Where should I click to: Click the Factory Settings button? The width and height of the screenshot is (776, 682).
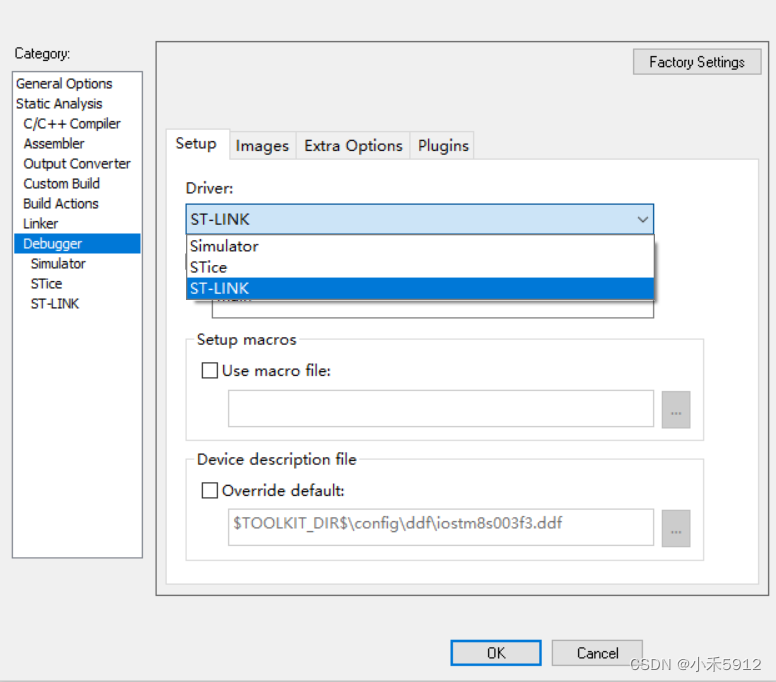[x=697, y=62]
